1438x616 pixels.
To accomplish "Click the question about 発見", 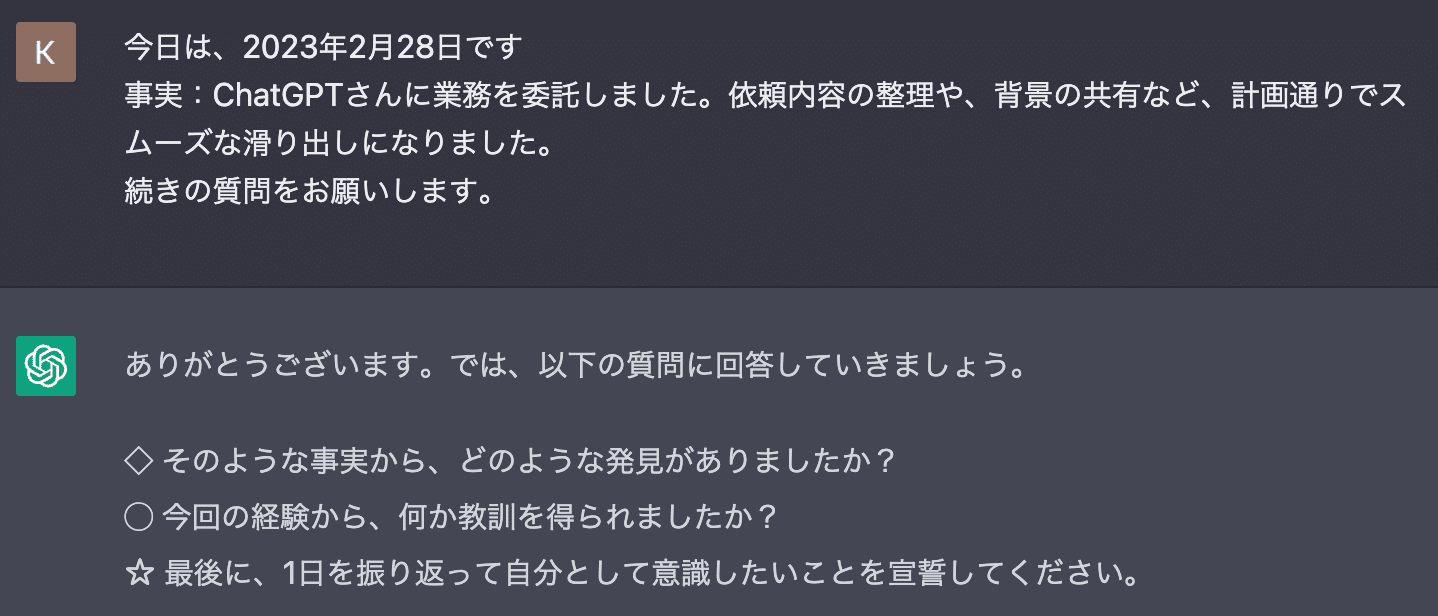I will [528, 461].
